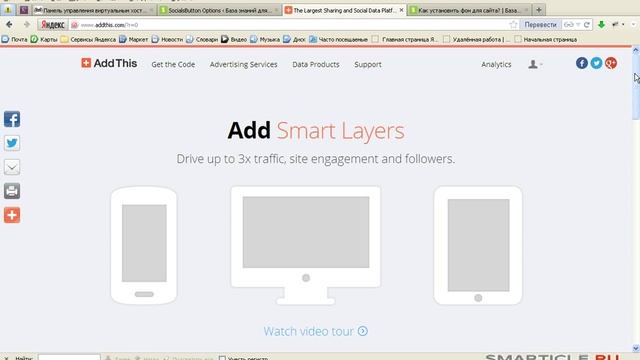
Task: Click Watch video tour link
Action: click(x=316, y=331)
